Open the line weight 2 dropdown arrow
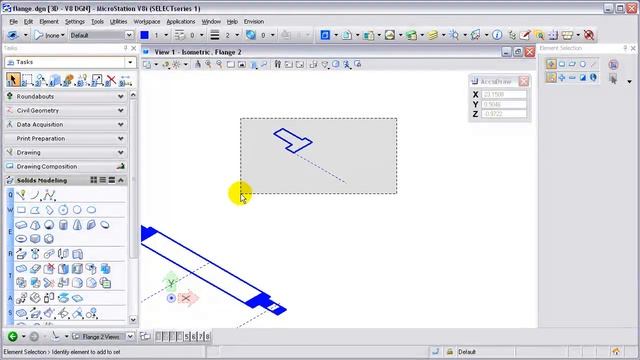The height and width of the screenshot is (360, 640). click(x=237, y=35)
